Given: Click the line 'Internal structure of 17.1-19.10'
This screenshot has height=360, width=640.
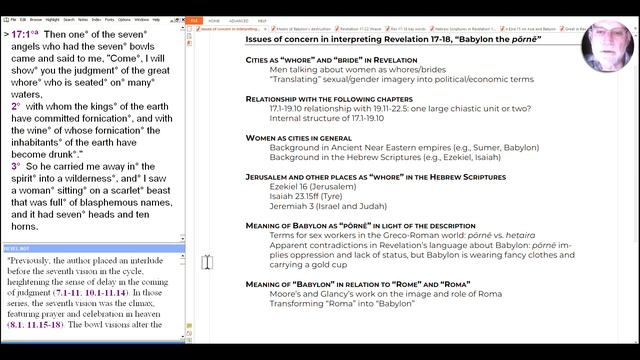Looking at the screenshot, I should [x=327, y=118].
